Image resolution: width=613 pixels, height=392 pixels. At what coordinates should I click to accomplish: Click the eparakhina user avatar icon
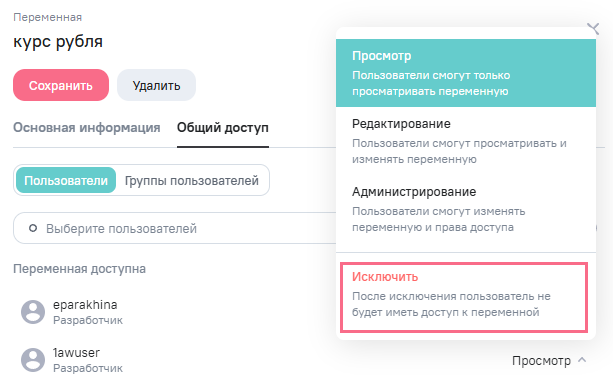[x=33, y=312]
